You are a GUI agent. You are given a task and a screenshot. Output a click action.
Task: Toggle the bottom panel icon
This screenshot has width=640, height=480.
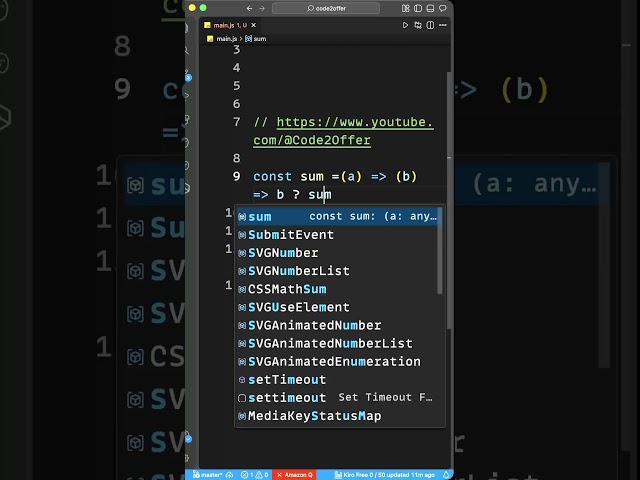point(430,8)
